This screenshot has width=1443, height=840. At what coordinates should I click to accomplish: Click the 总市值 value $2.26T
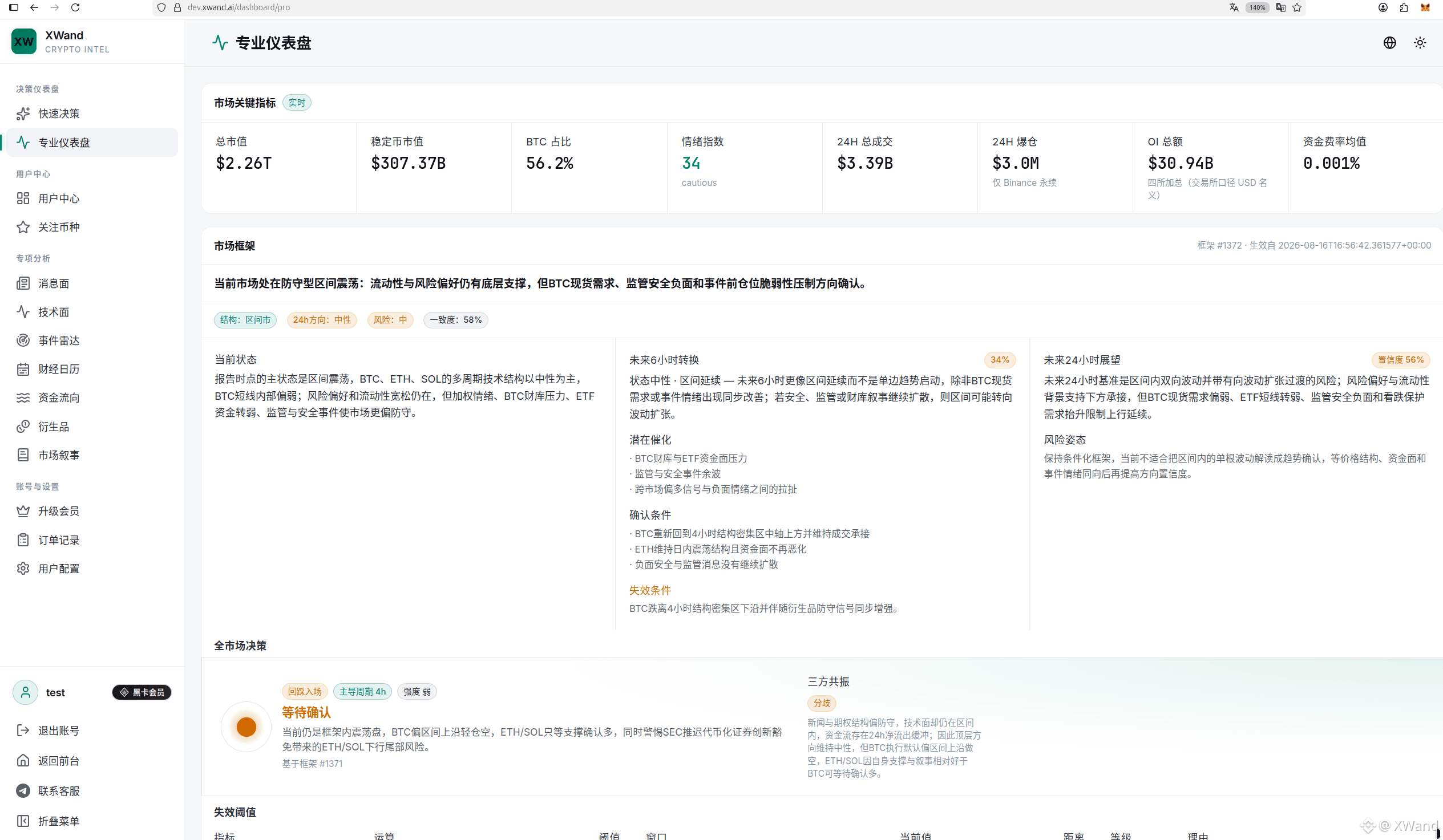244,163
